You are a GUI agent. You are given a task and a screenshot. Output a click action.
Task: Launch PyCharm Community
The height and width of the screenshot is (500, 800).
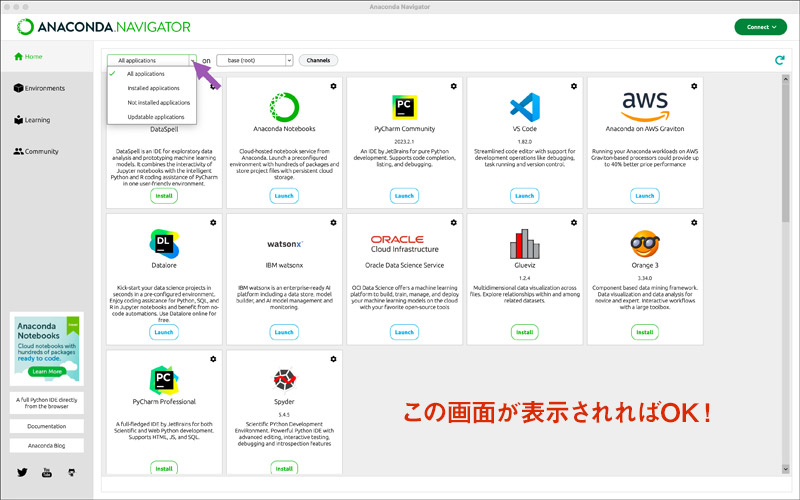click(x=404, y=196)
